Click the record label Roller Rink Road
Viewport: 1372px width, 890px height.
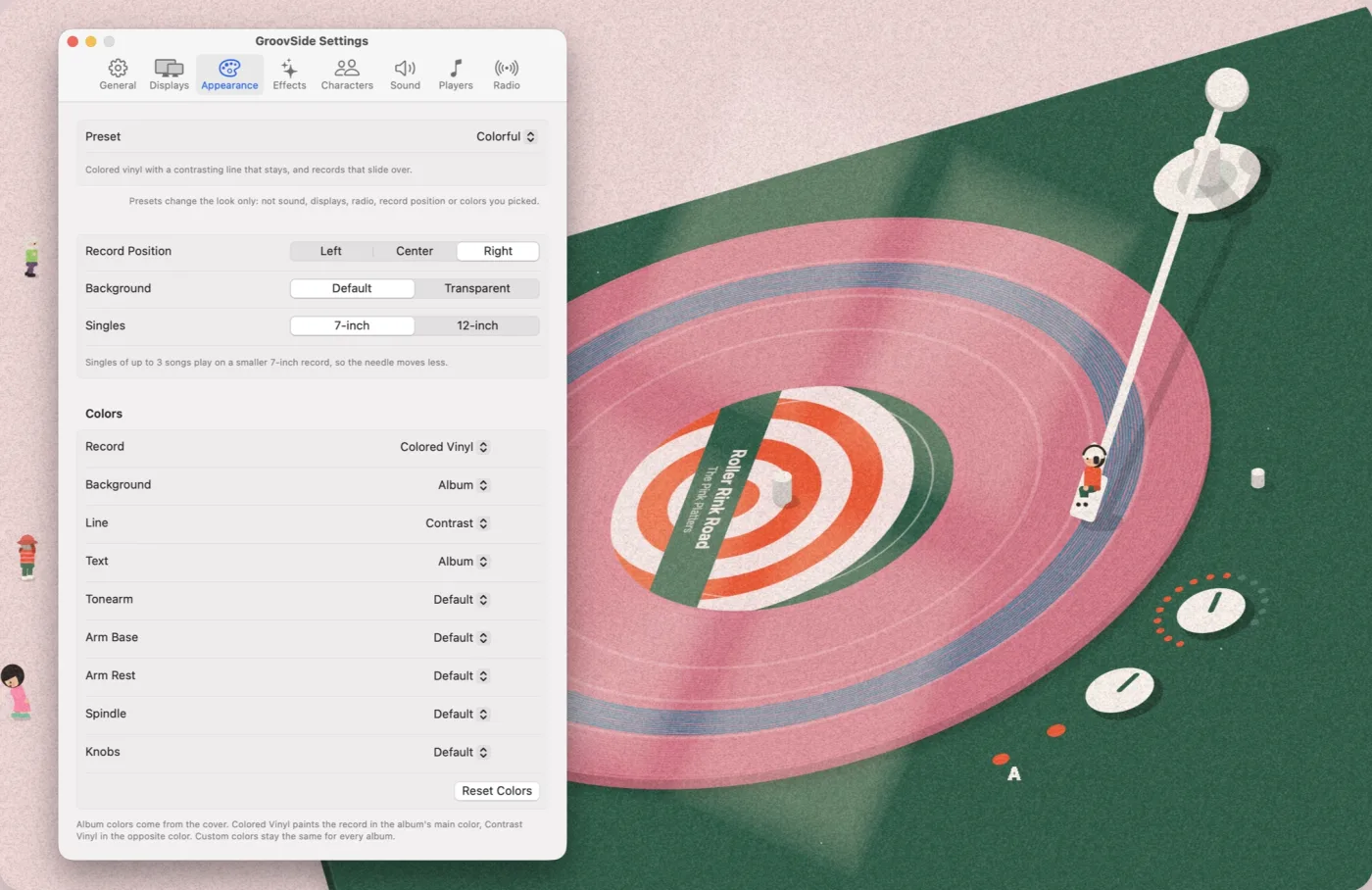click(x=722, y=499)
